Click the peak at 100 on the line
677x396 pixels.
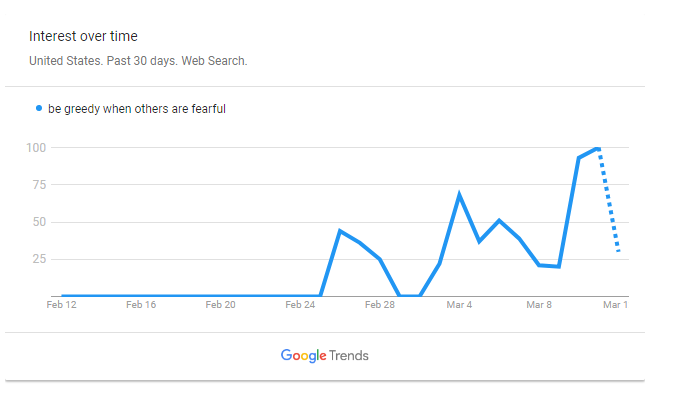[x=598, y=148]
